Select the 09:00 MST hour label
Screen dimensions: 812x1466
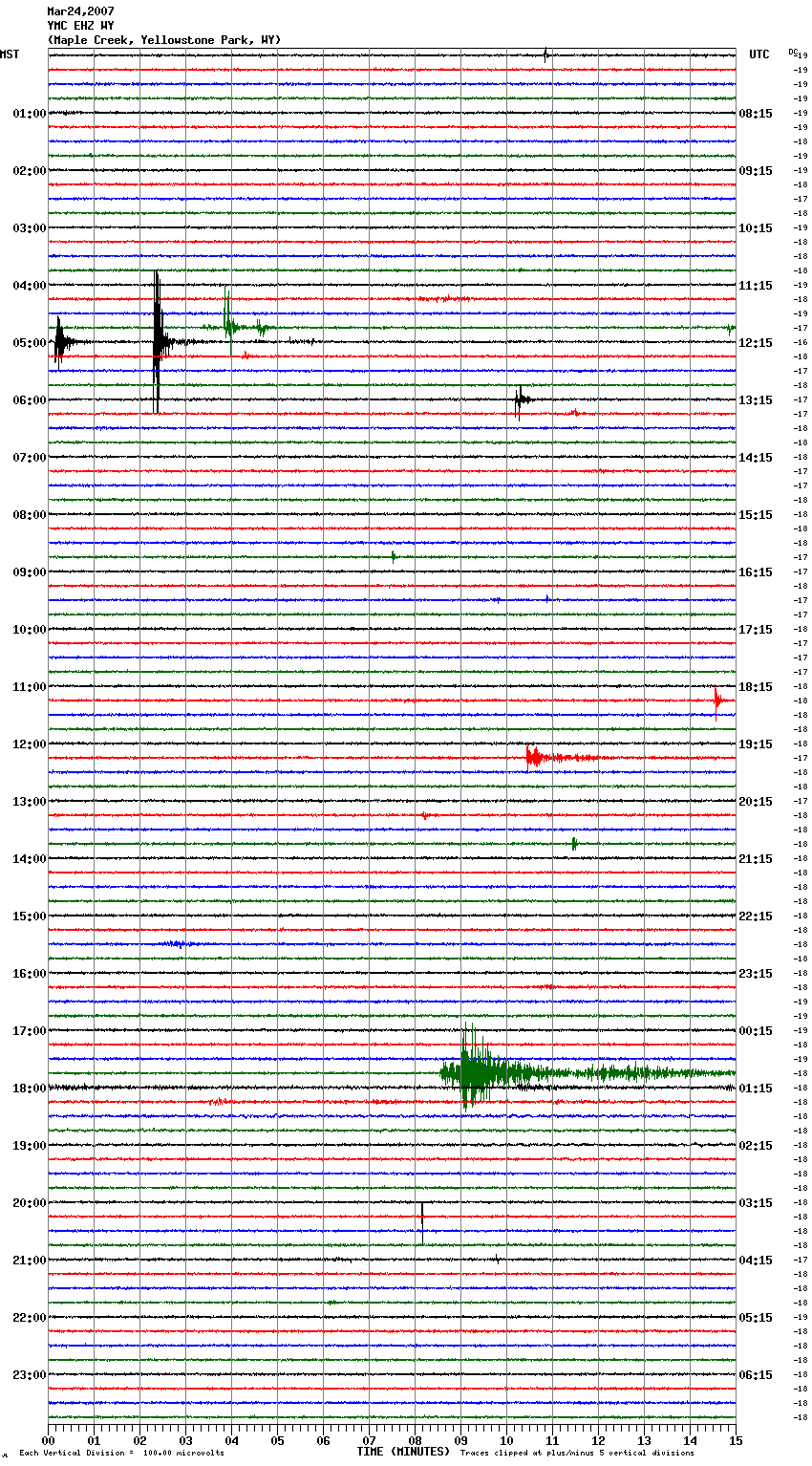29,572
